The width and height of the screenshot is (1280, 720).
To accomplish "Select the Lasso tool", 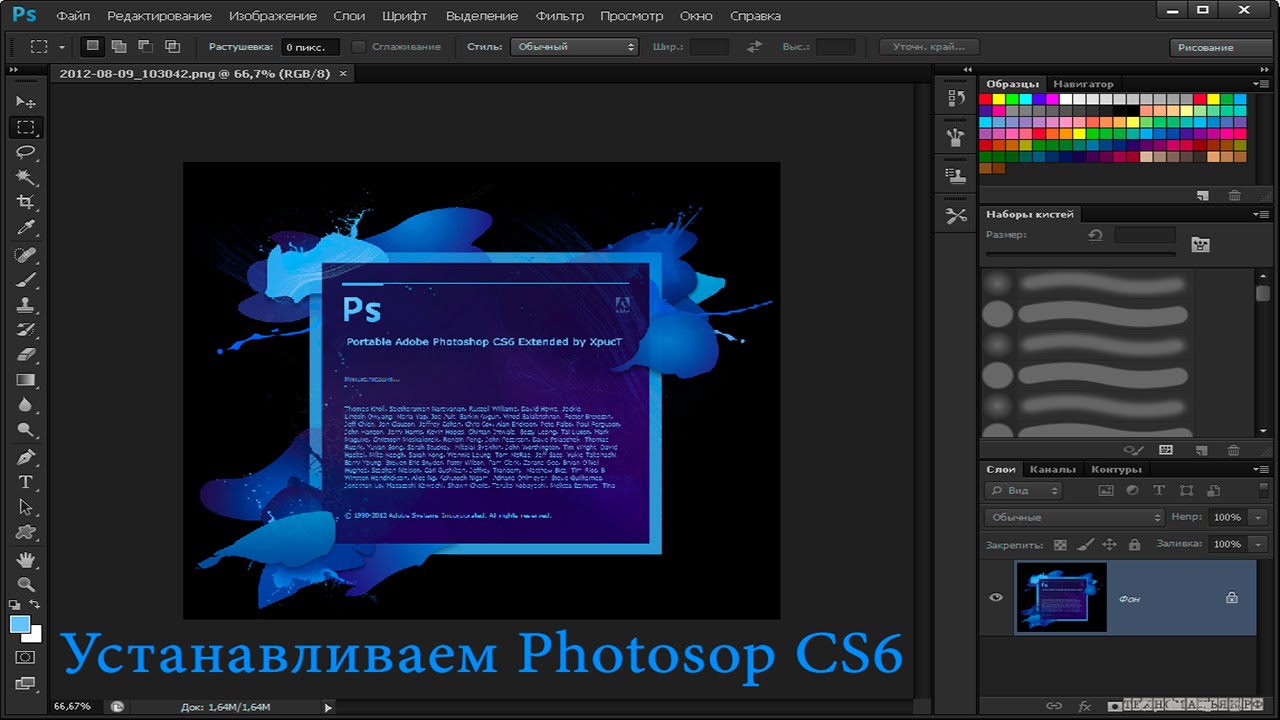I will 26,152.
